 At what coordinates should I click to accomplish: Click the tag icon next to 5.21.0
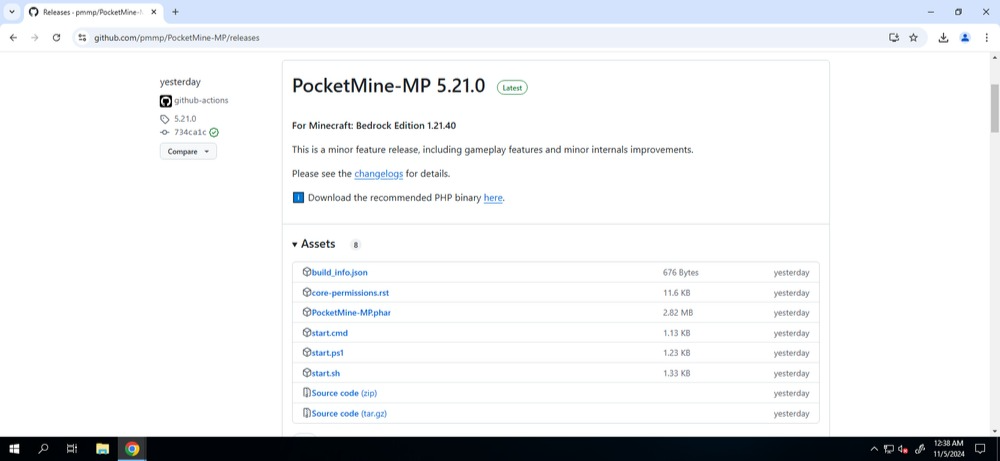pos(165,119)
